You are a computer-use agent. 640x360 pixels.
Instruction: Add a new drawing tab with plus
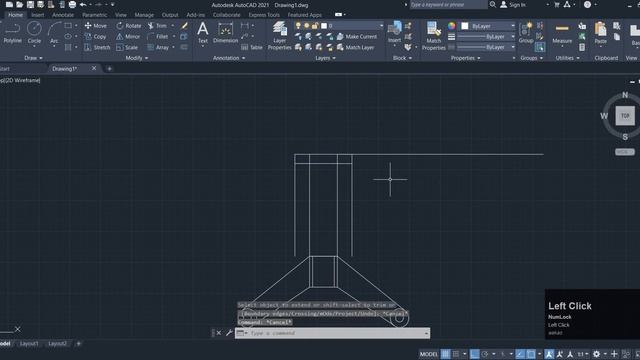point(109,69)
